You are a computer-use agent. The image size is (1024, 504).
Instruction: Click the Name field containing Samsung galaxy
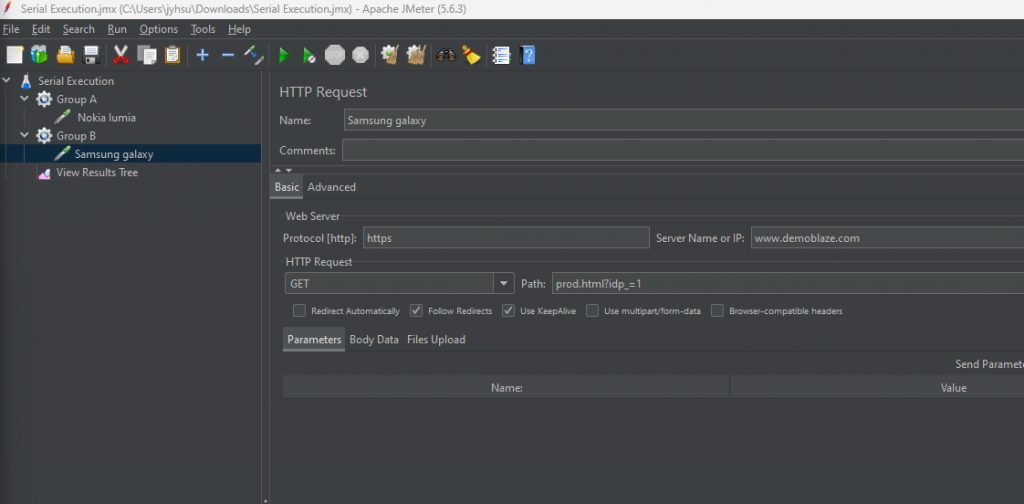684,121
